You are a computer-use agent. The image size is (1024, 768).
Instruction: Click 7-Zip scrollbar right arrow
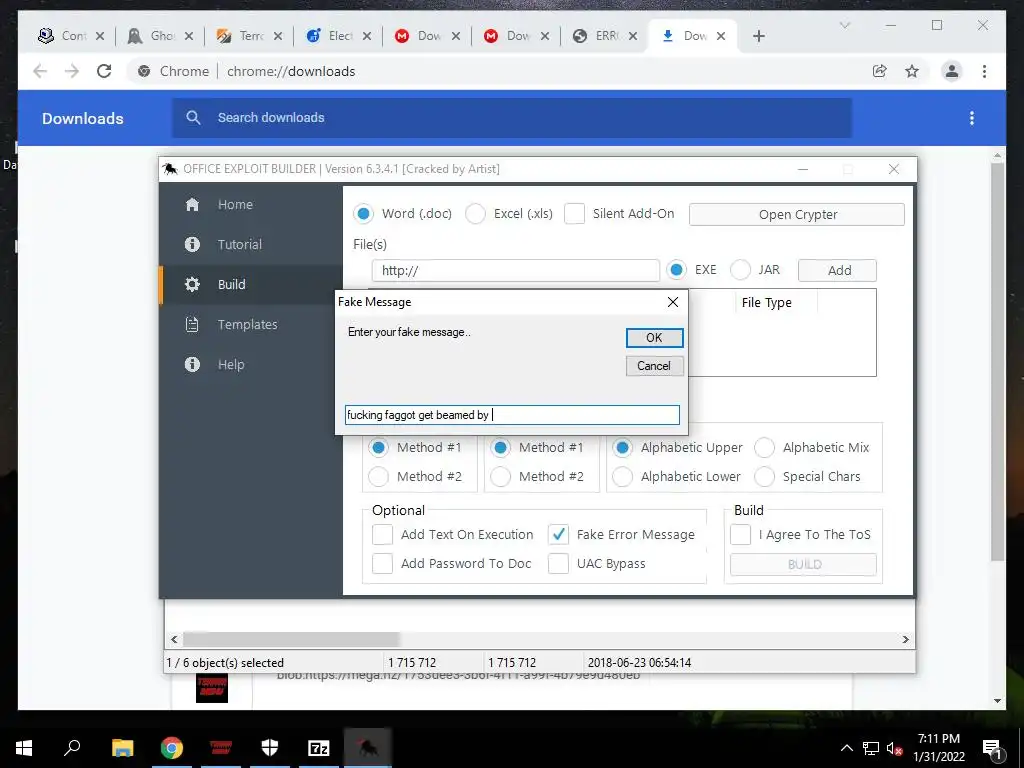click(x=906, y=639)
